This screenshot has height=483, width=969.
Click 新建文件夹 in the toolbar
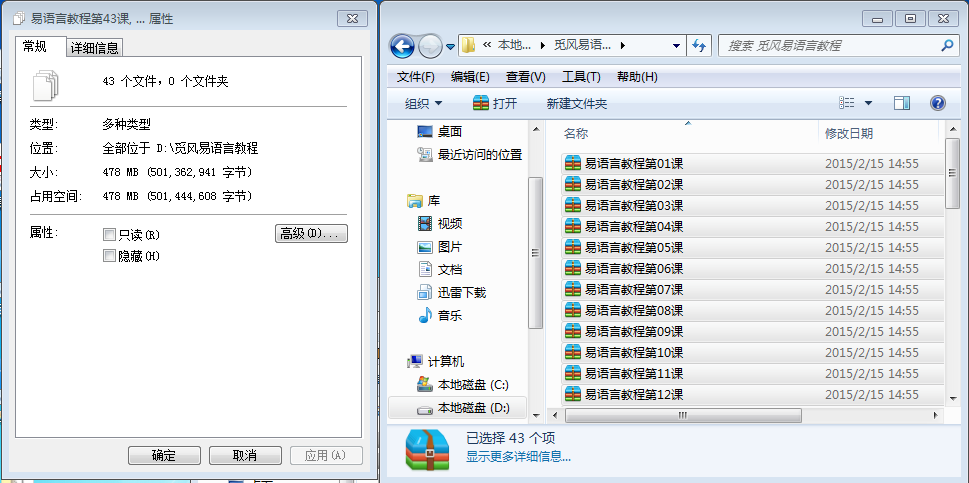(577, 104)
